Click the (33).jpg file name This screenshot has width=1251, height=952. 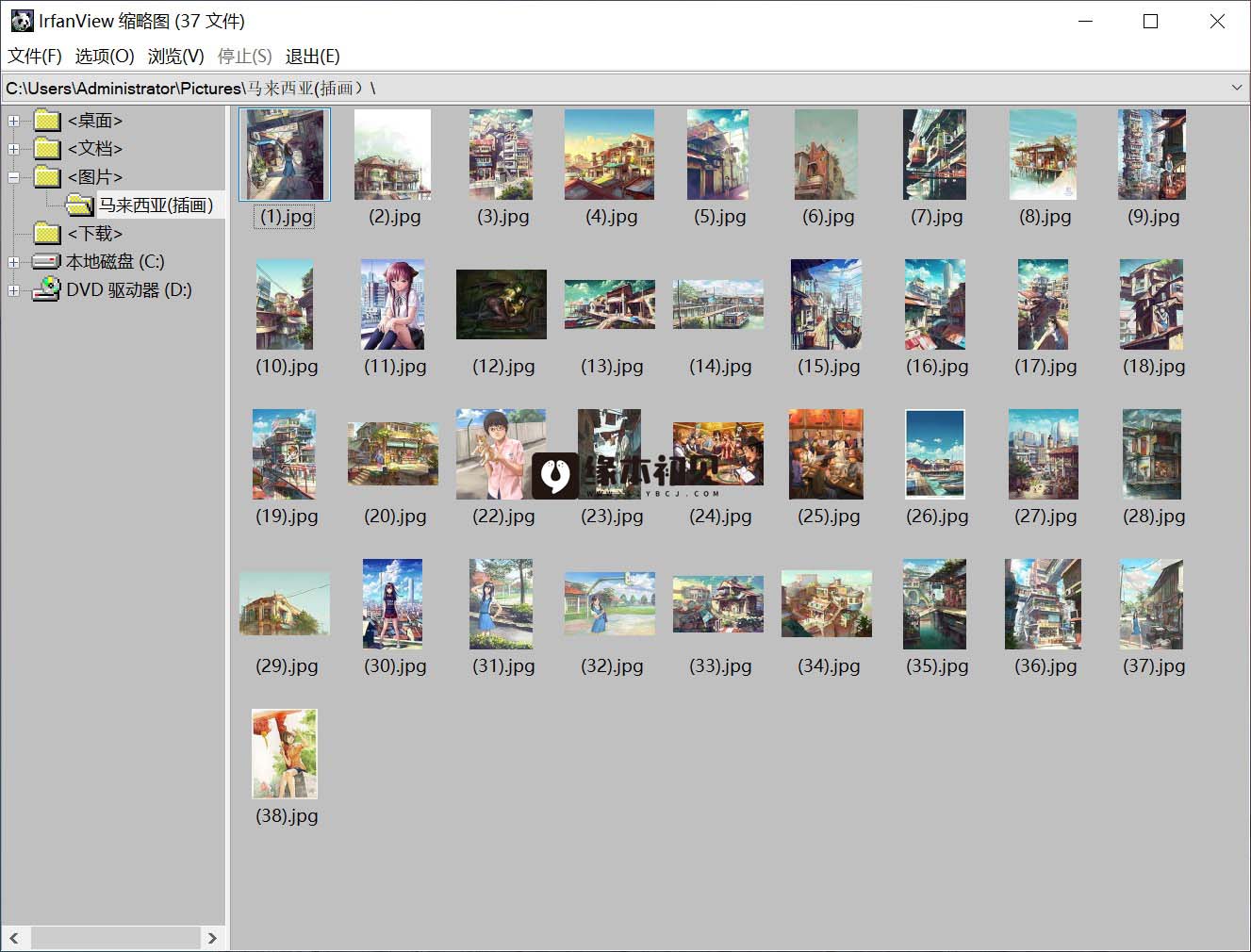click(720, 666)
